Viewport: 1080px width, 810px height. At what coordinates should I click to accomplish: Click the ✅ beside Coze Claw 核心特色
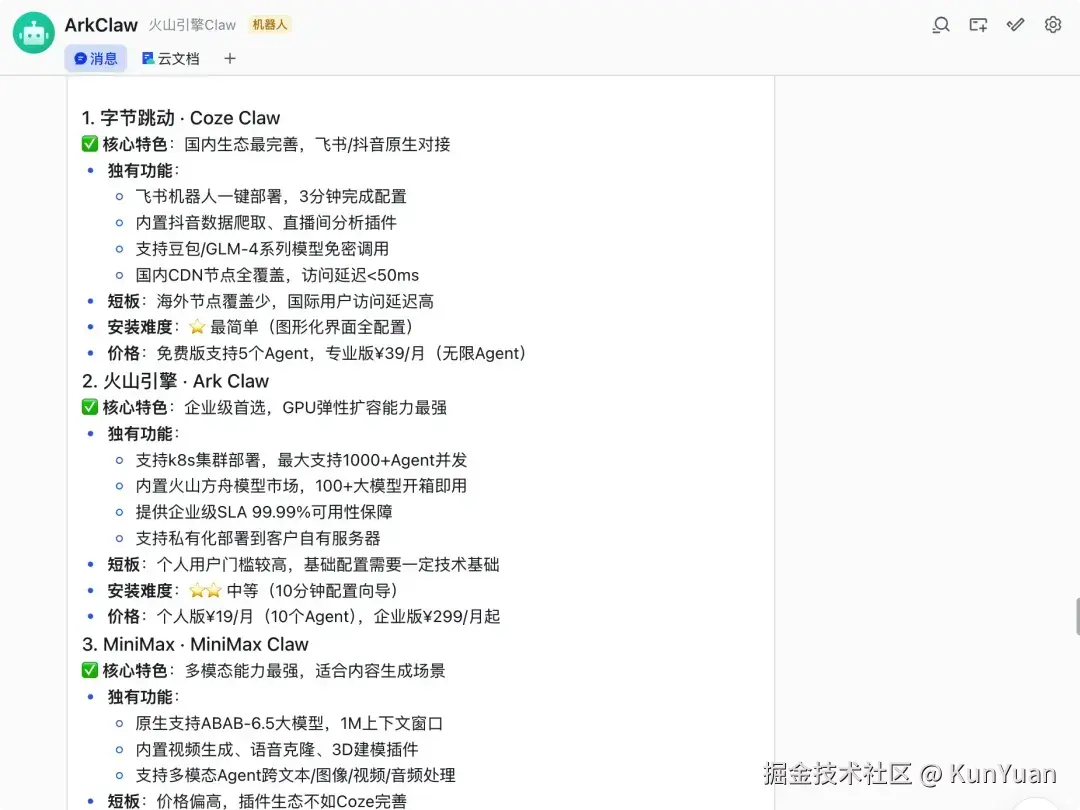89,144
